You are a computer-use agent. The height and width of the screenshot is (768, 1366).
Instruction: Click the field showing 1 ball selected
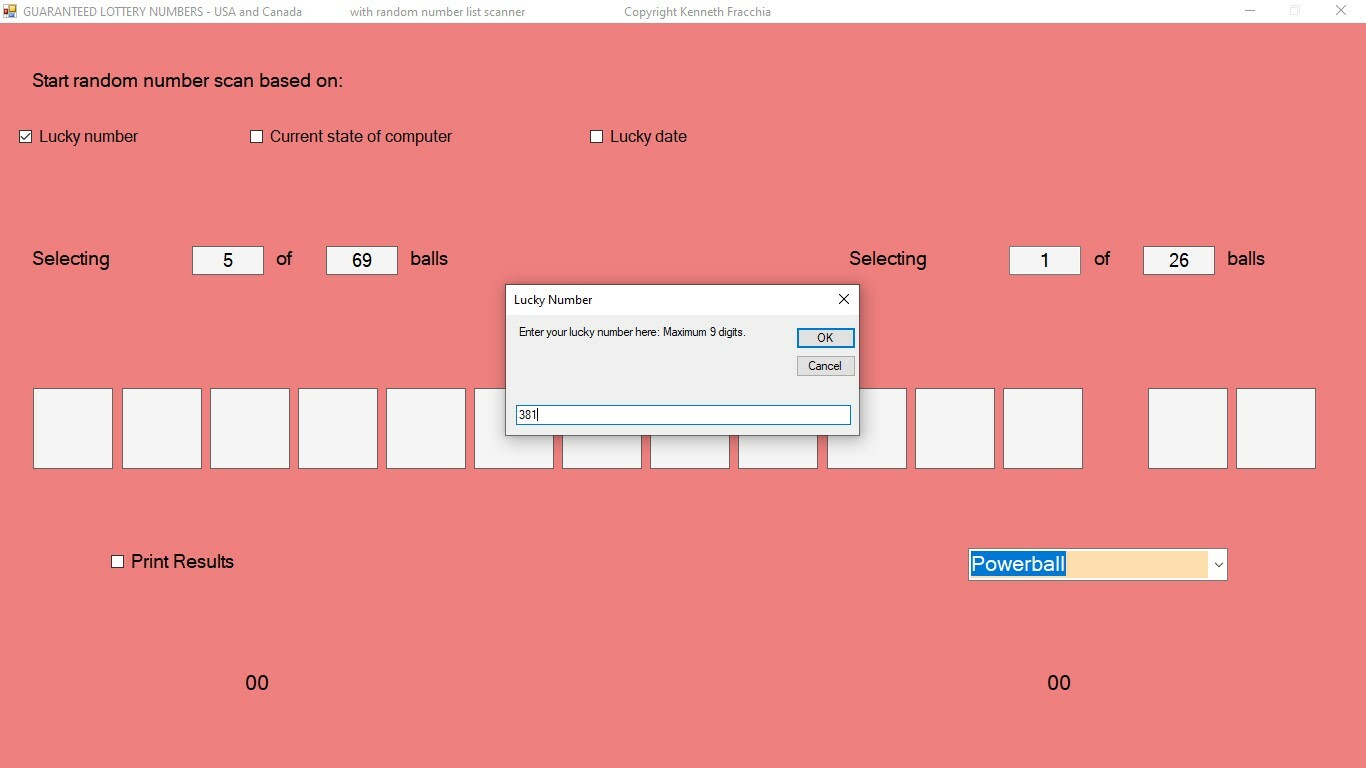point(1045,260)
